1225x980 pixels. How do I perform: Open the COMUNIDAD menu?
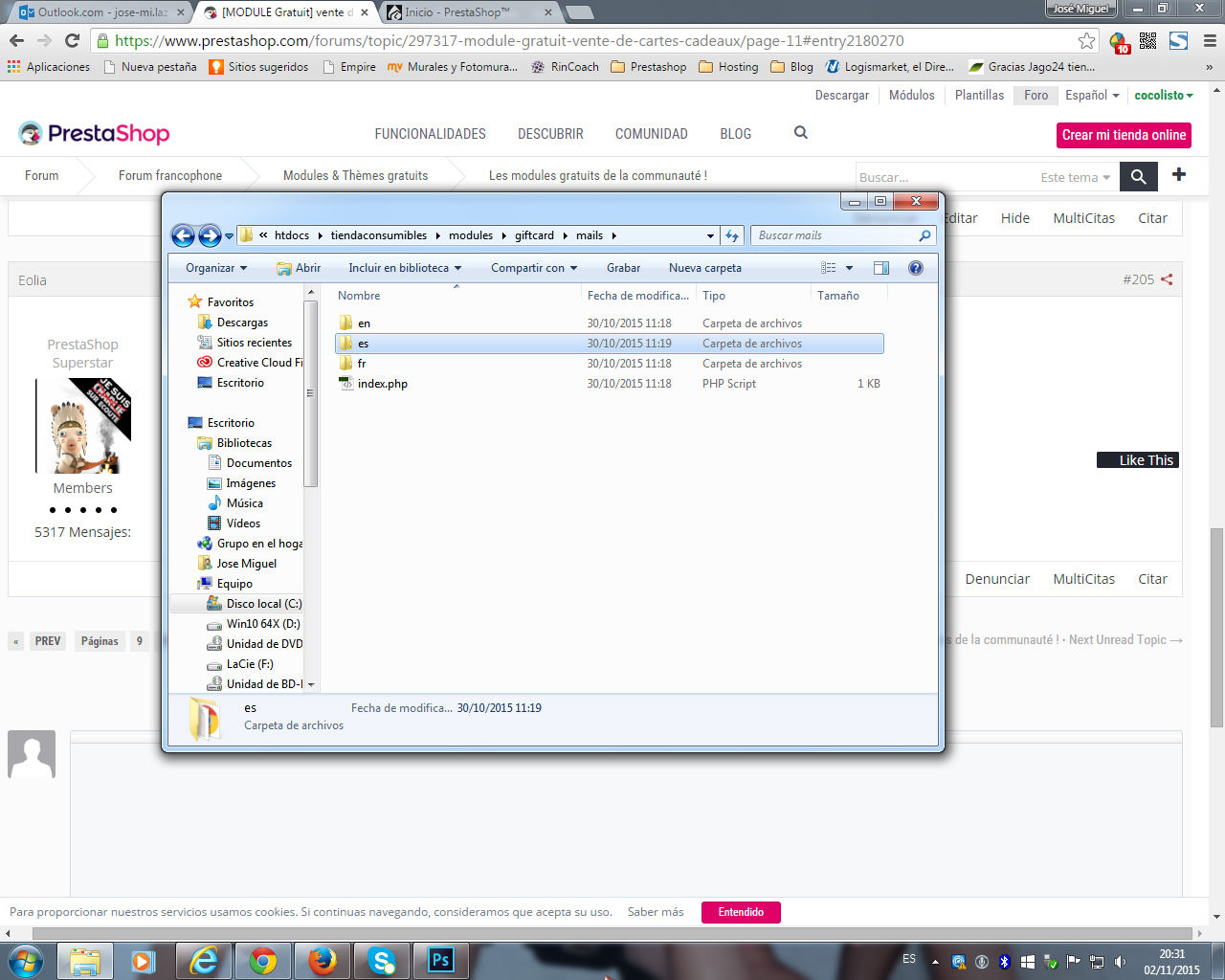point(652,134)
